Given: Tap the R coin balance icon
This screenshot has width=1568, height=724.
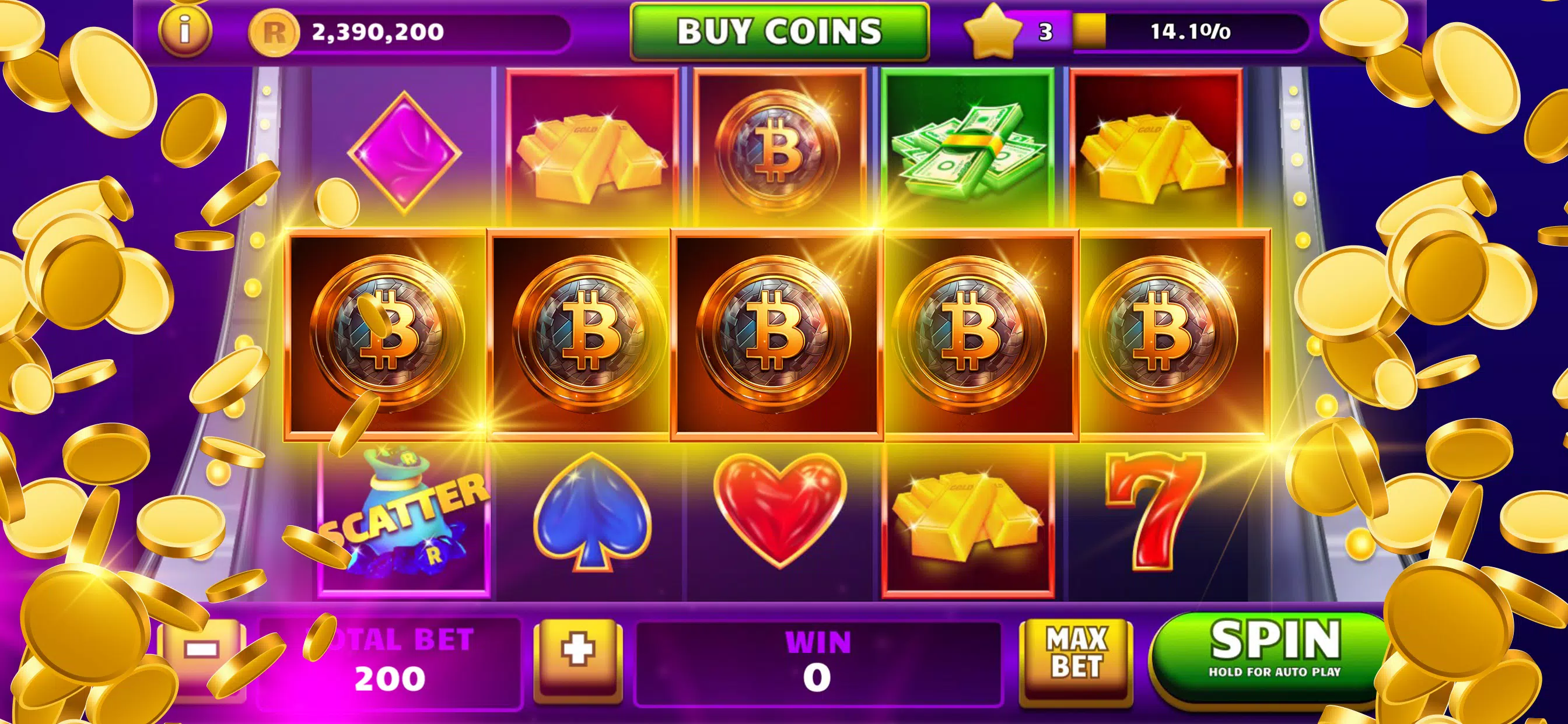Looking at the screenshot, I should [274, 32].
